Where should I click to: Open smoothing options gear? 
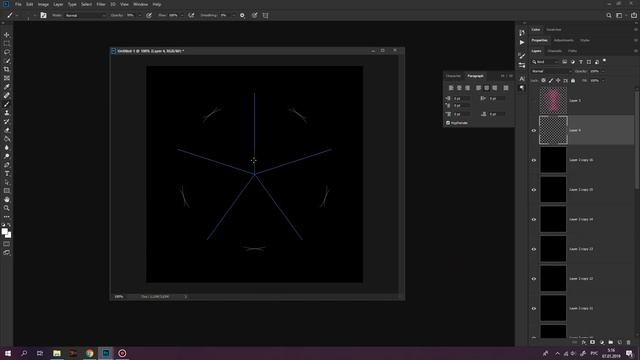pos(242,15)
